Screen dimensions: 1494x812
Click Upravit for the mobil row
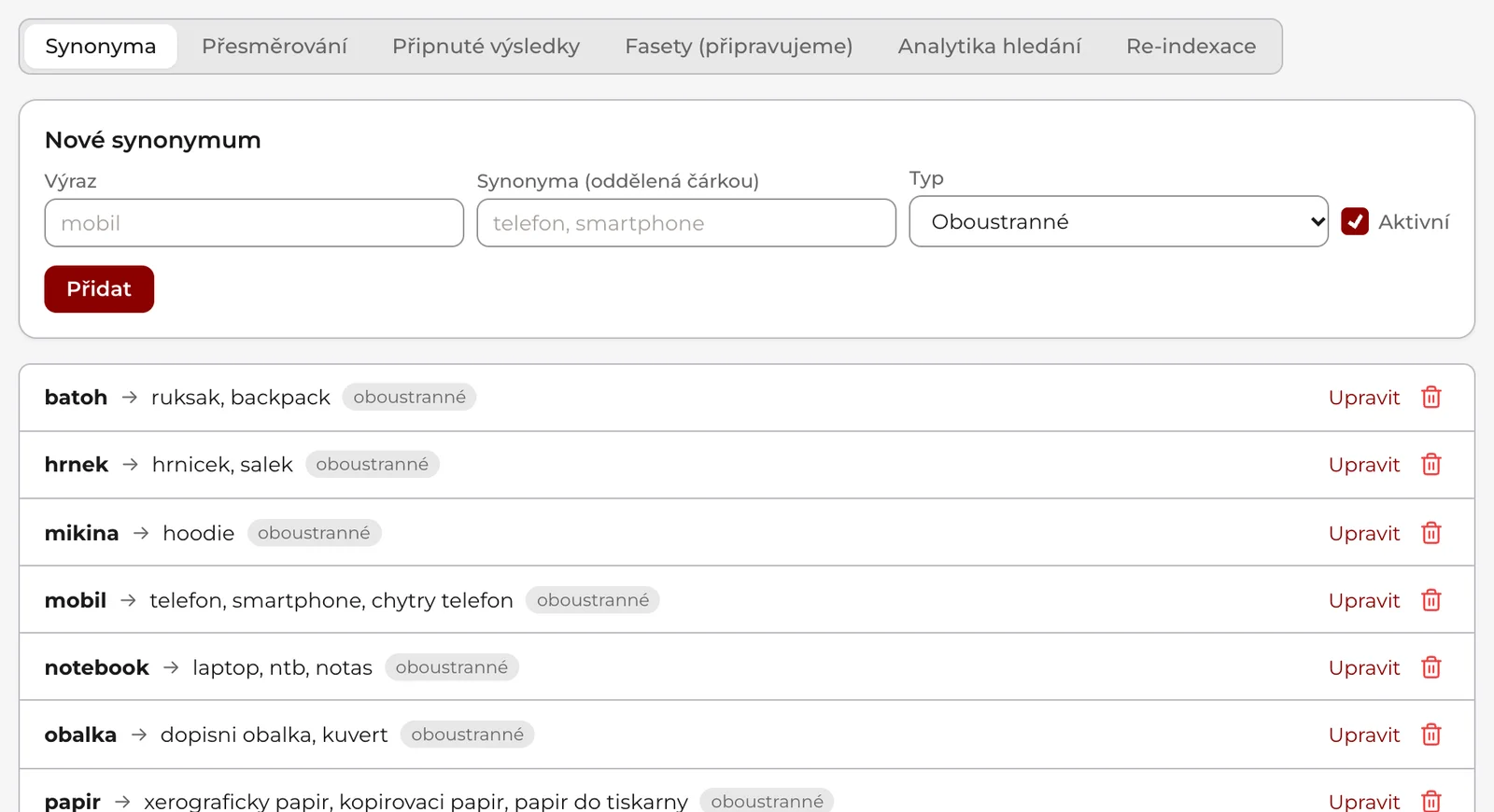pyautogui.click(x=1364, y=600)
